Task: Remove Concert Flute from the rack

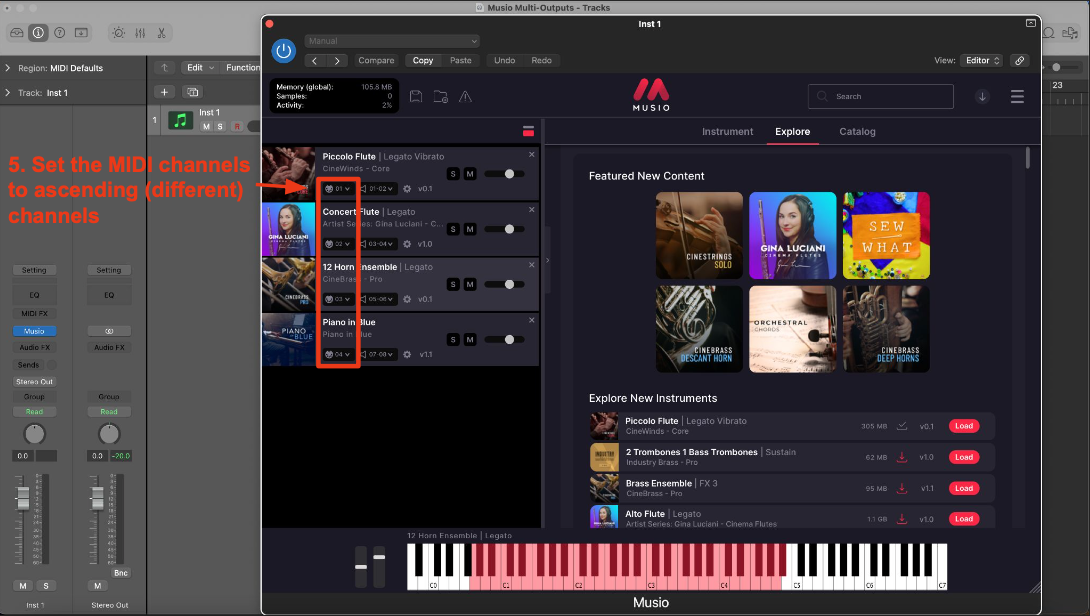Action: 532,209
